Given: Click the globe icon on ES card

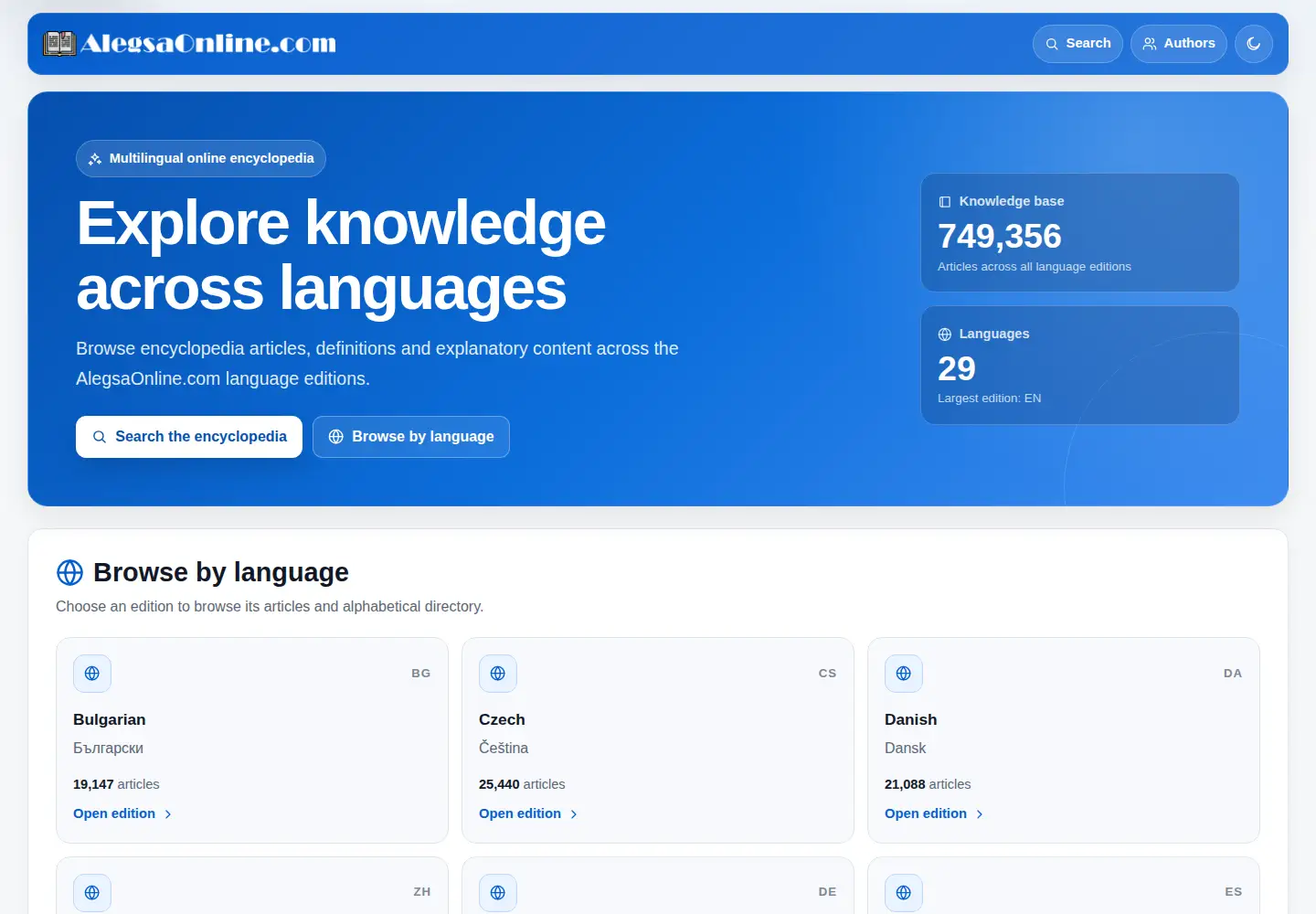Looking at the screenshot, I should coord(904,893).
